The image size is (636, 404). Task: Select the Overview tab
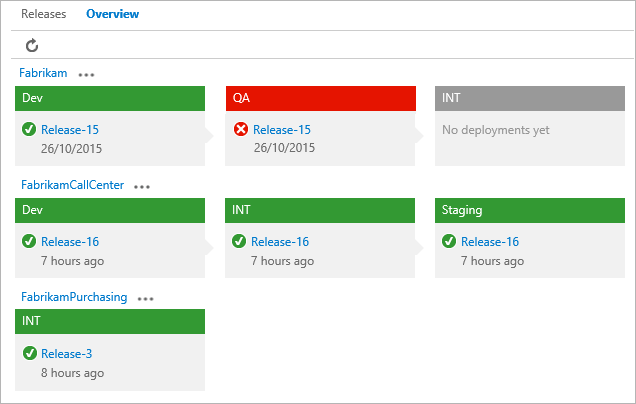coord(112,14)
